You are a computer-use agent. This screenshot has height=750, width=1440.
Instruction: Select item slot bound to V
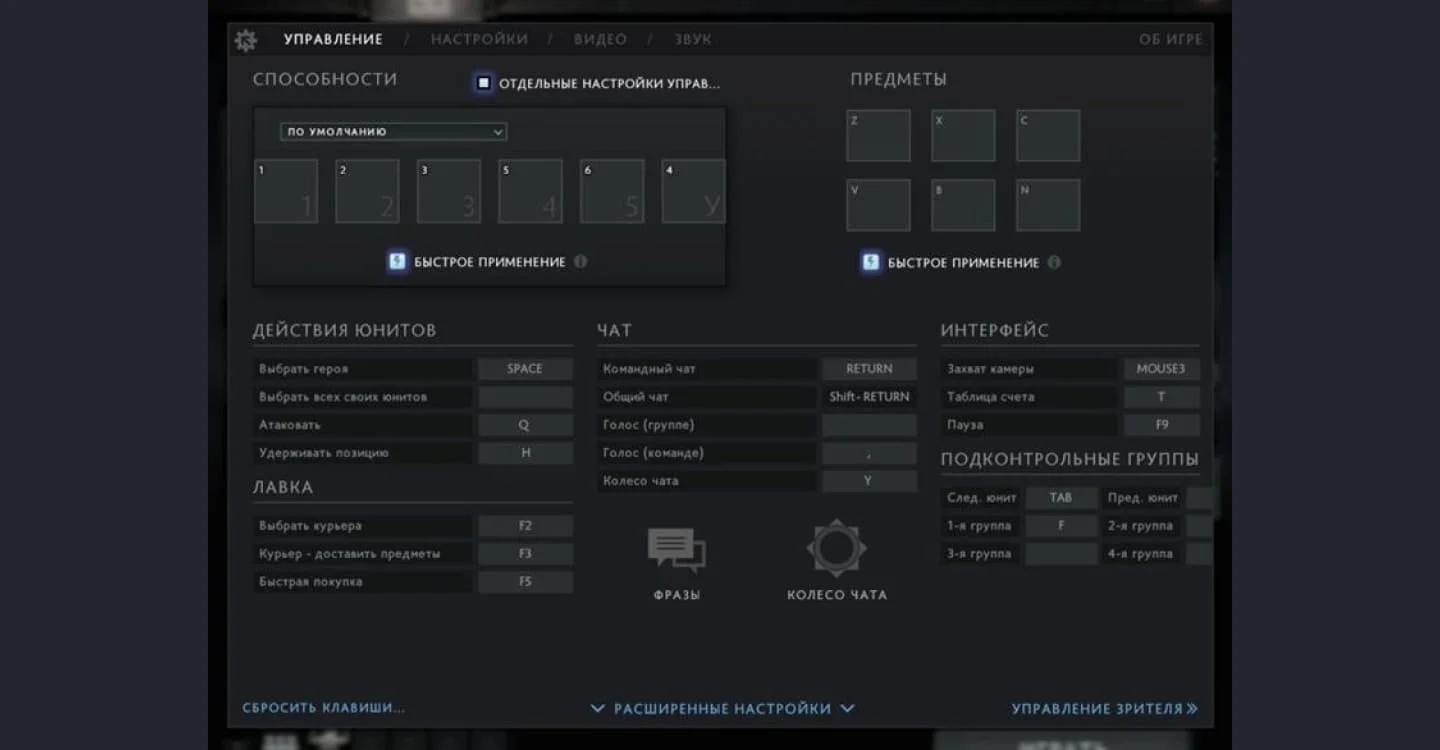click(878, 205)
